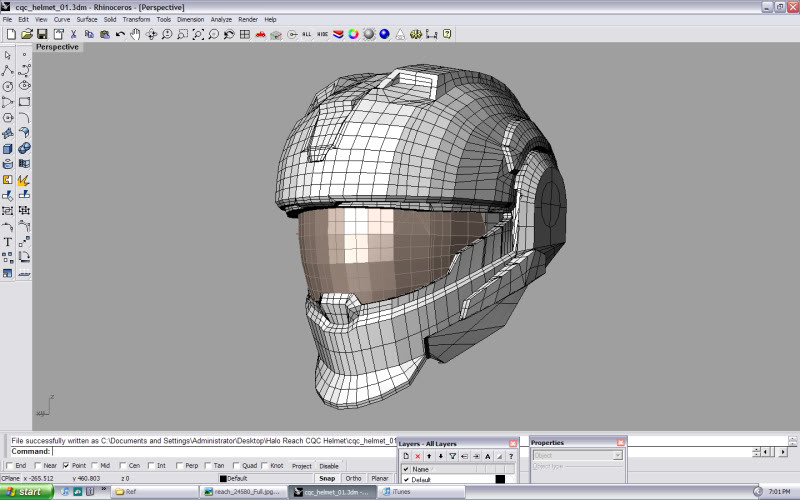Screen dimensions: 800x500
Task: Open the color wheel object color icon
Action: click(x=353, y=34)
